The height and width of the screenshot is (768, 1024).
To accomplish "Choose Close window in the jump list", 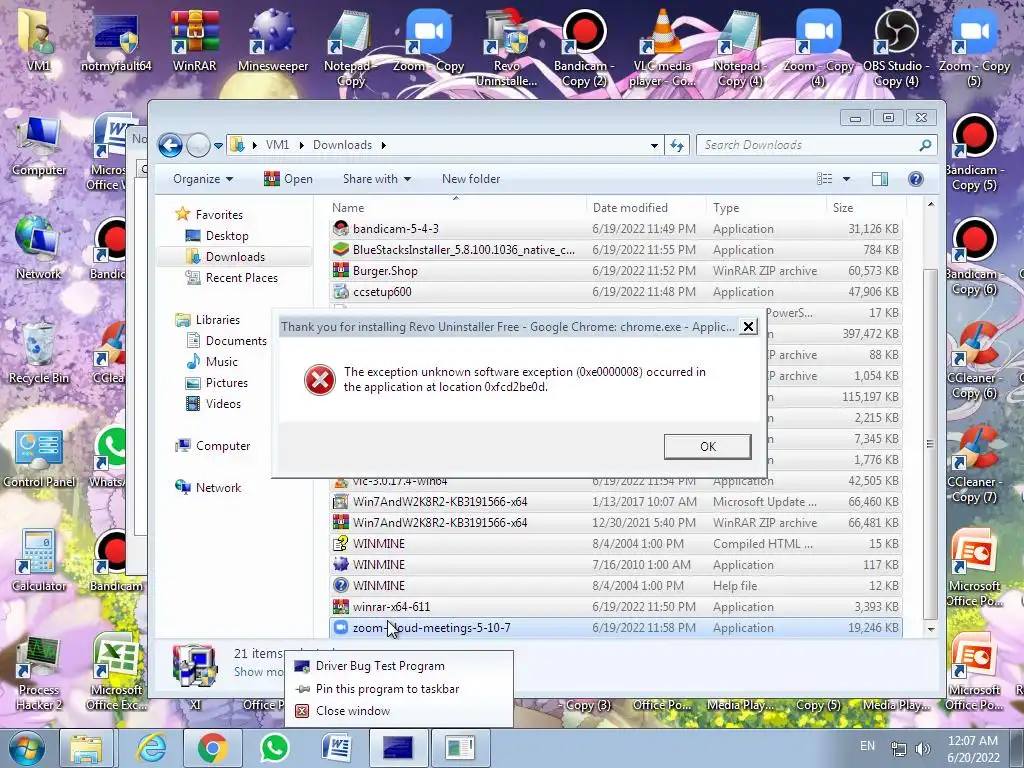I will click(353, 711).
